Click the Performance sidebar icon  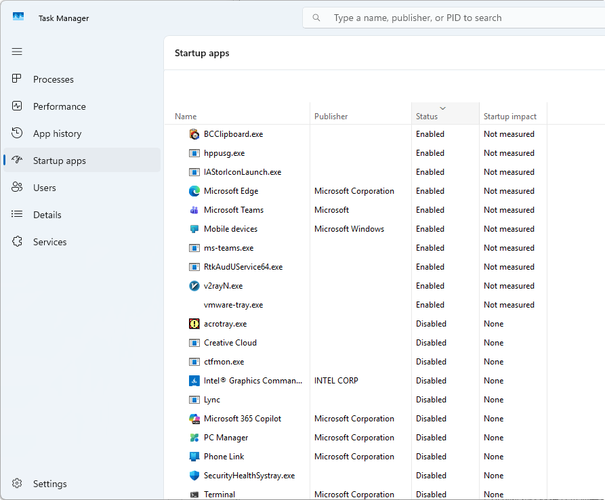click(17, 106)
